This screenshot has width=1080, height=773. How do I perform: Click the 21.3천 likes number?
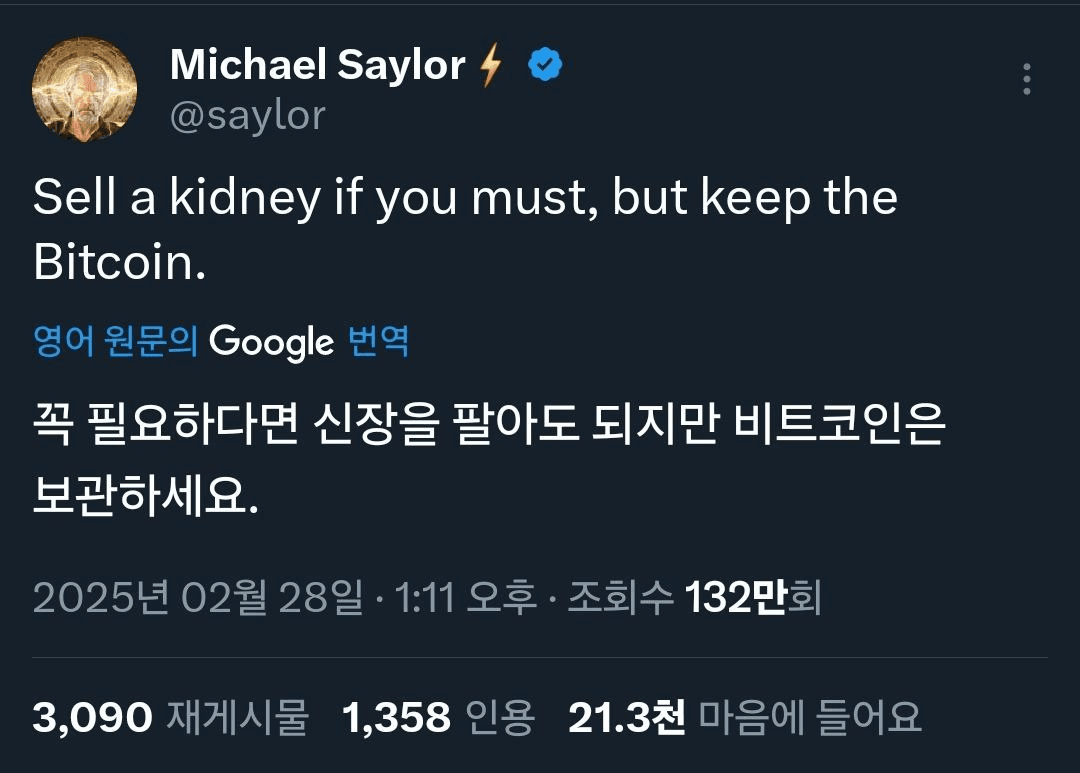point(627,717)
